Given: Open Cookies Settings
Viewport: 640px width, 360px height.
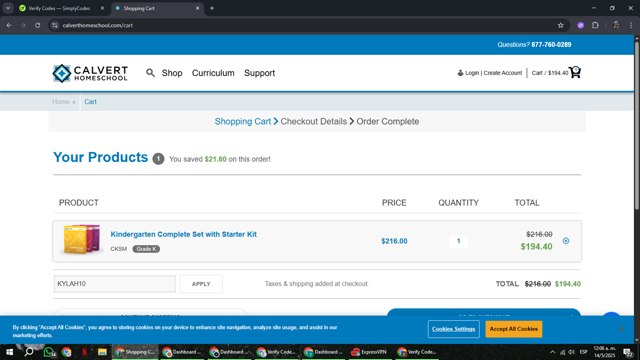Looking at the screenshot, I should click(x=453, y=329).
